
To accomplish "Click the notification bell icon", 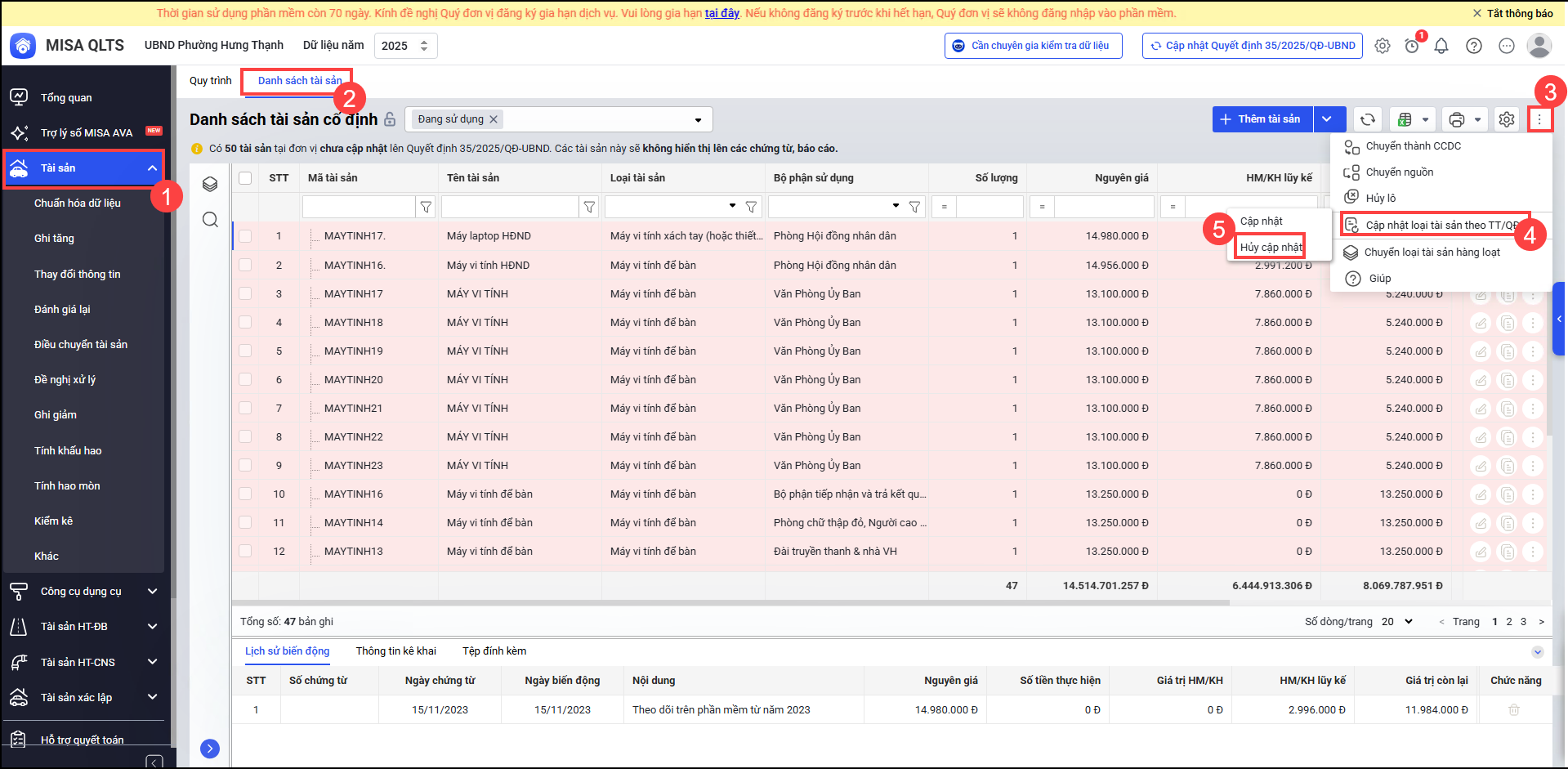I will (1441, 46).
